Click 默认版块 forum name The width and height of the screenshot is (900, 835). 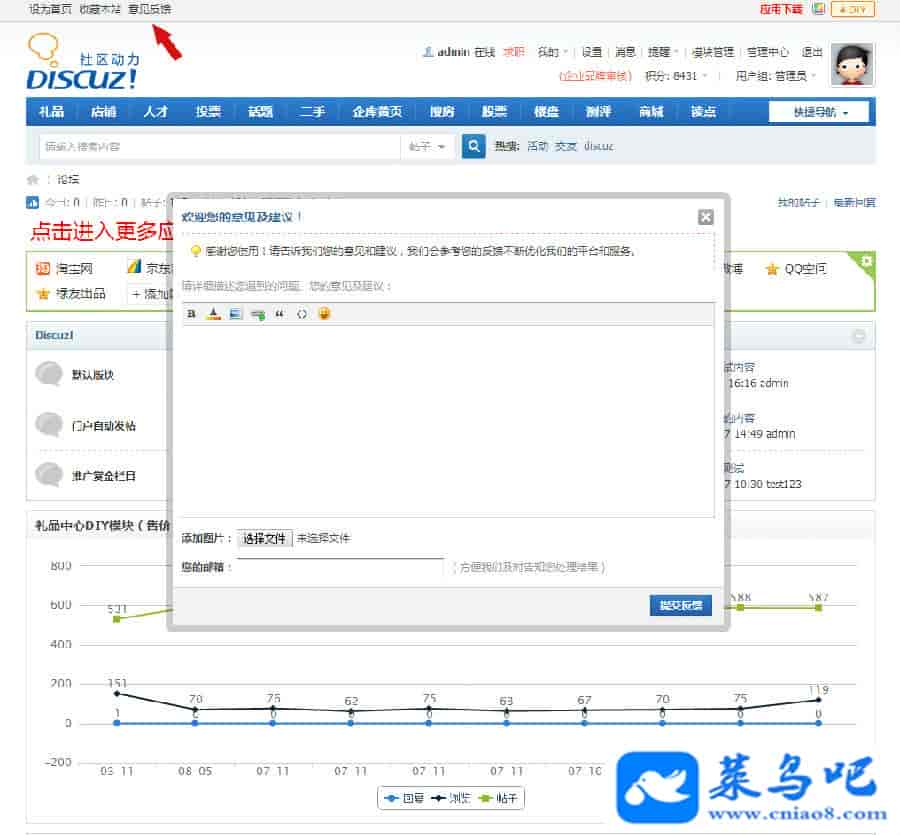point(93,375)
